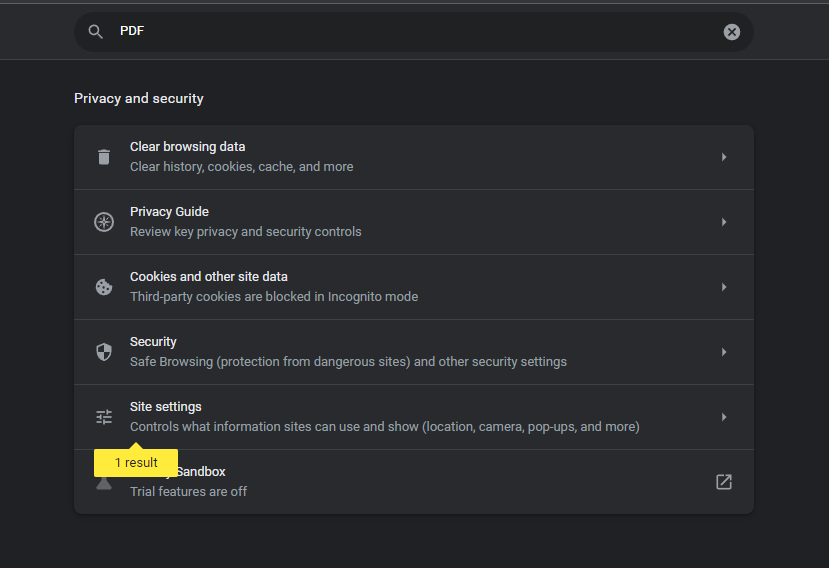Viewport: 829px width, 568px height.
Task: Click the cookie icon
Action: coord(104,287)
